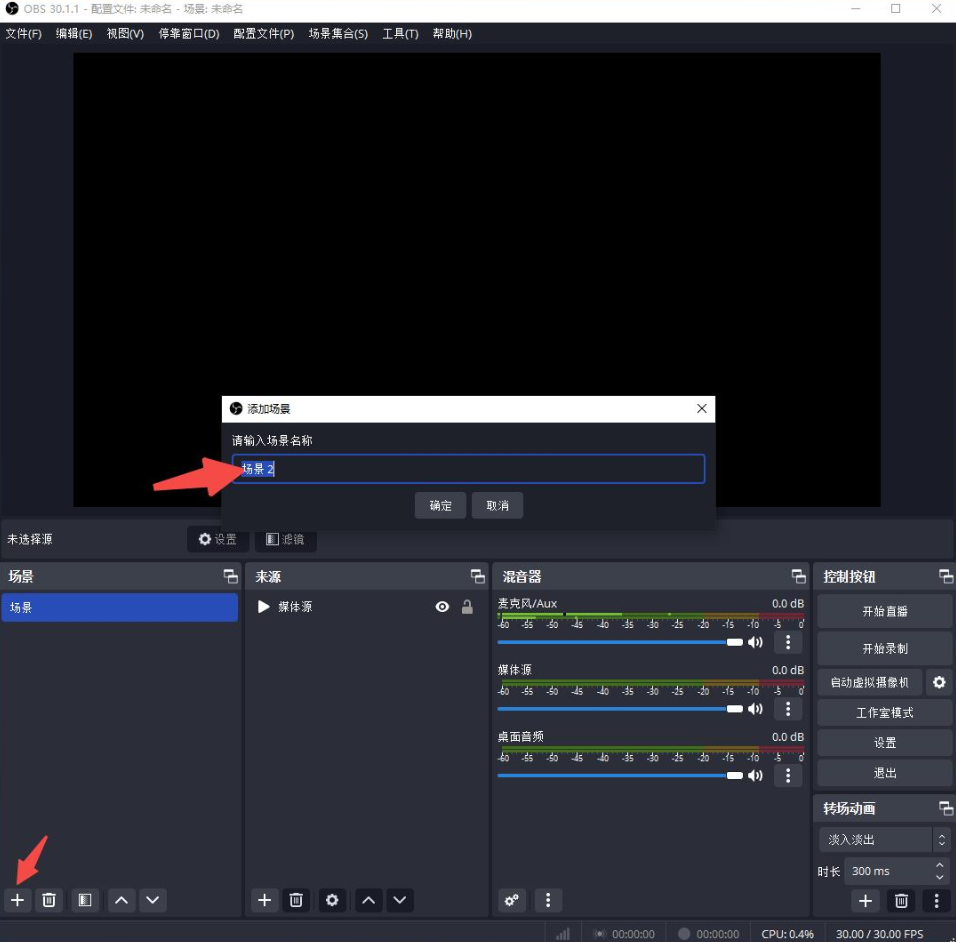956x942 pixels.
Task: Open the 场景集合(S) menu
Action: [x=338, y=34]
